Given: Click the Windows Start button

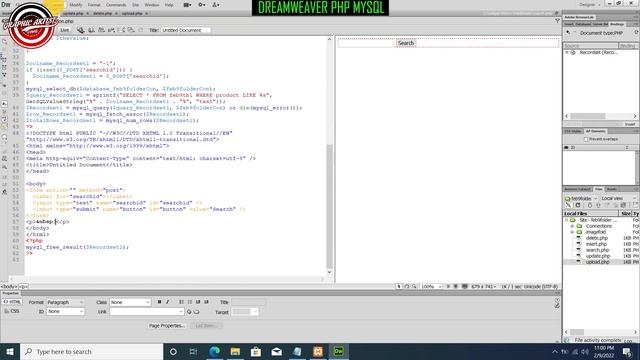Looking at the screenshot, I should point(10,351).
